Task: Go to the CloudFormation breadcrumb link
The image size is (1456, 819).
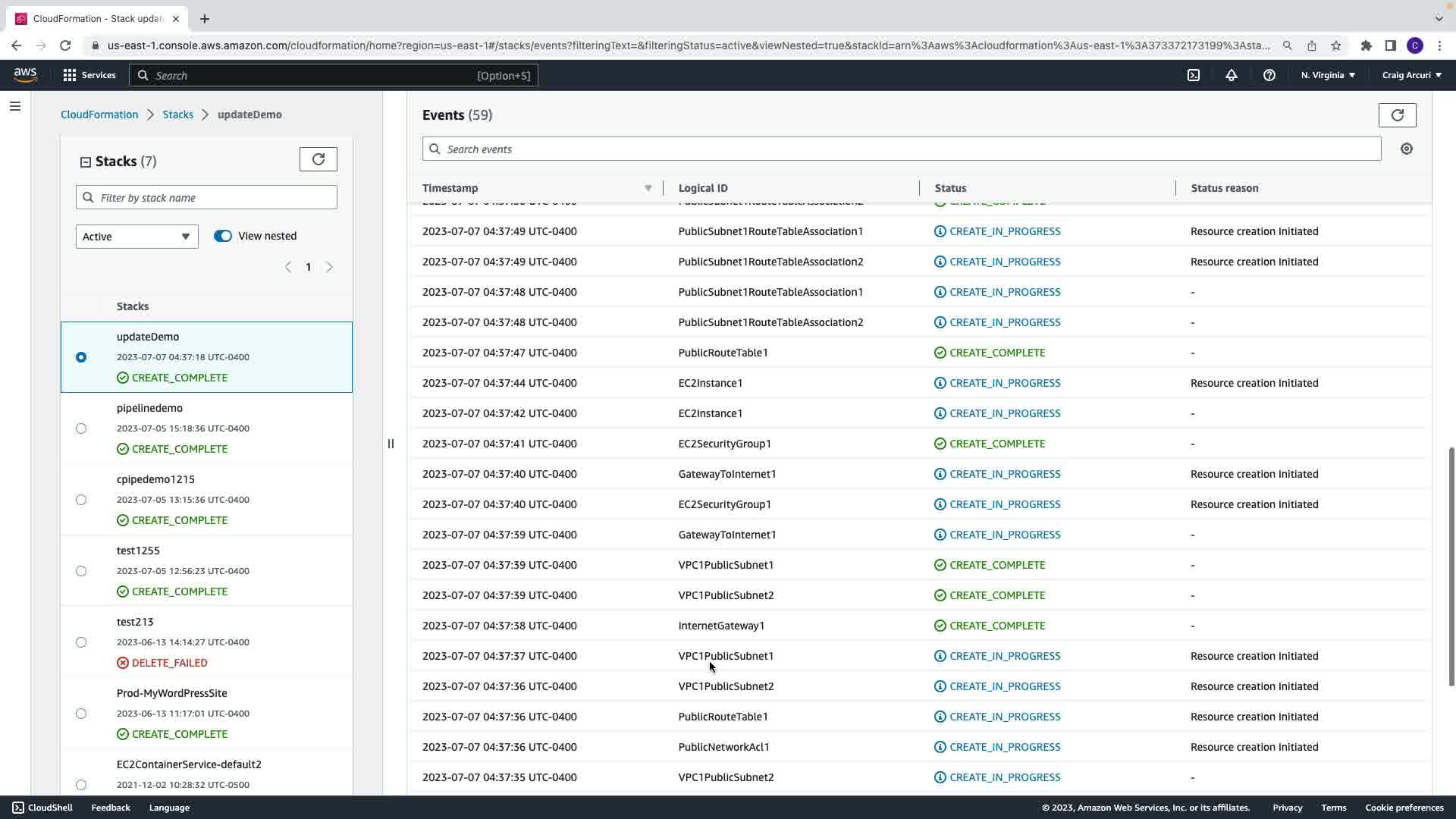Action: pyautogui.click(x=99, y=115)
